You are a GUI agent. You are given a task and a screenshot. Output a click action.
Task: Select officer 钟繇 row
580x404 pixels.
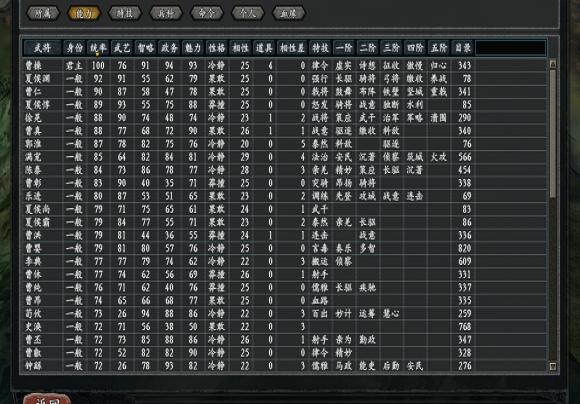tap(284, 366)
